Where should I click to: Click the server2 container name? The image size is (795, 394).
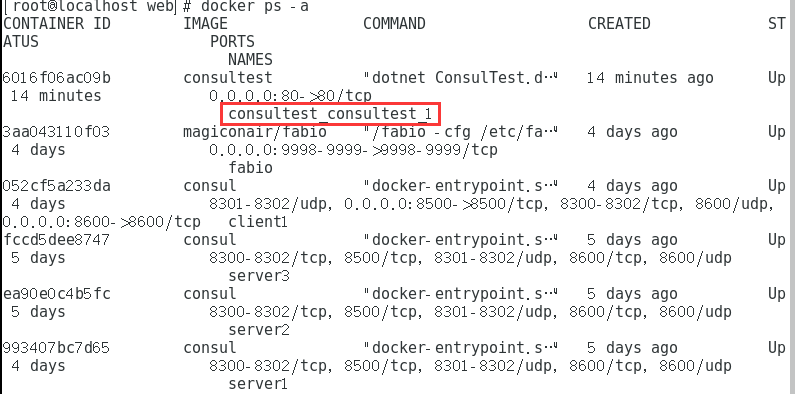coord(259,330)
